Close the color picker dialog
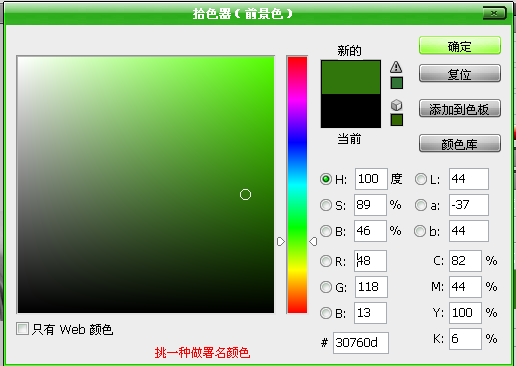The image size is (516, 366). [494, 13]
